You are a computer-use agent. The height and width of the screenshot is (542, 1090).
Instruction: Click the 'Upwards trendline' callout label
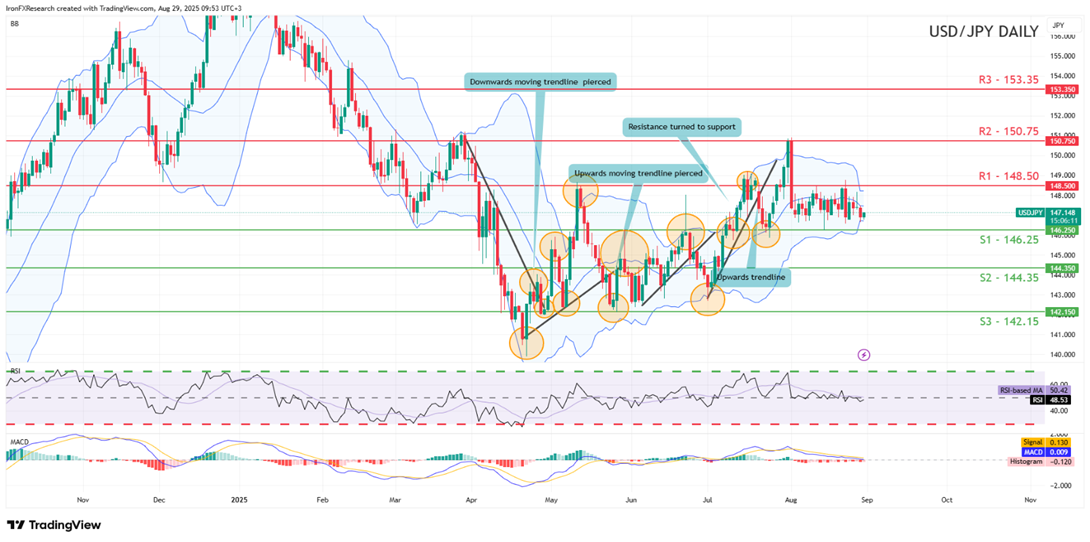click(749, 276)
